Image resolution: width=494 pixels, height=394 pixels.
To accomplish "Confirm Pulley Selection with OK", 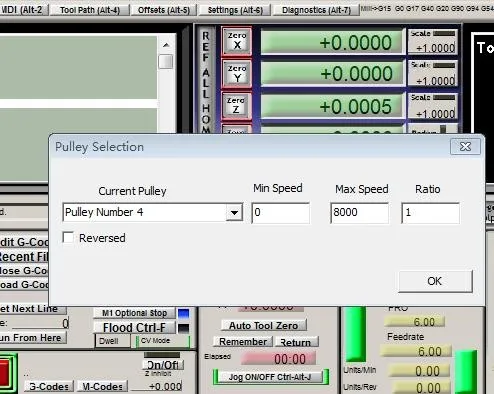I will coord(435,281).
